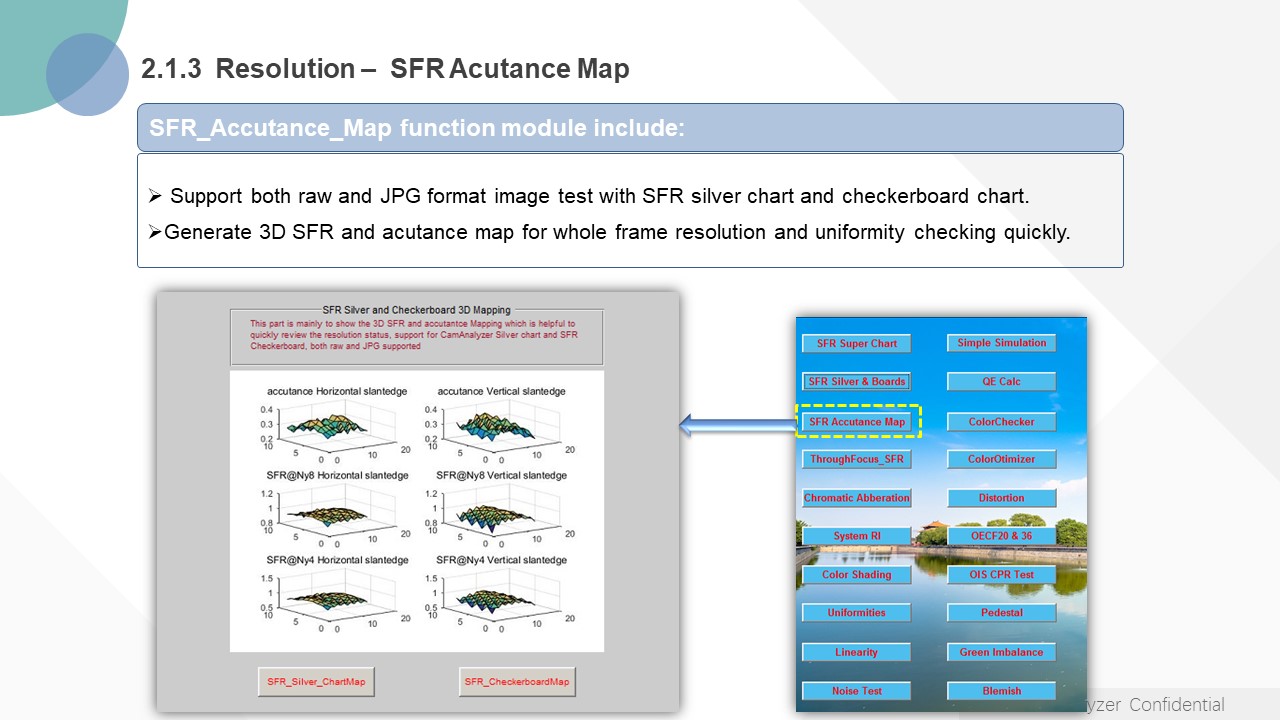The height and width of the screenshot is (720, 1280).
Task: Open the SFR Super Chart module
Action: tap(857, 343)
